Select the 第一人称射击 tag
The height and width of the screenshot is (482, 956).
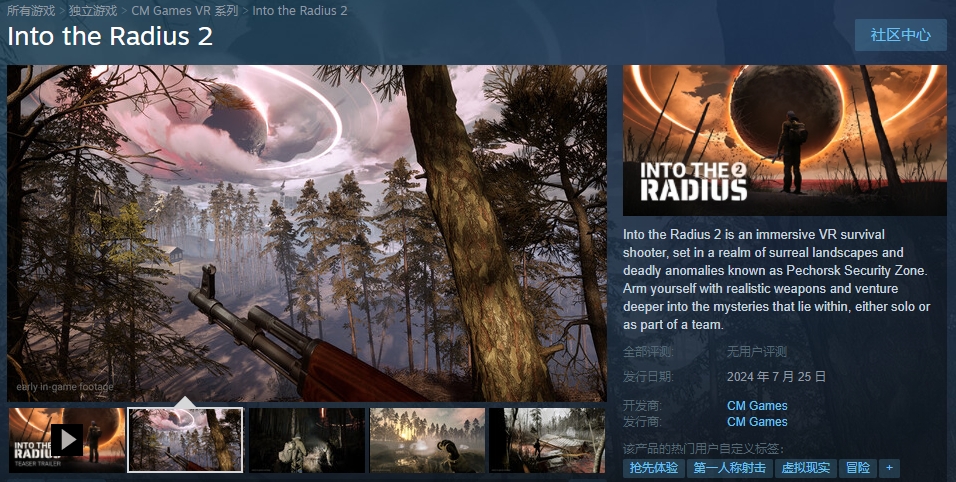(730, 468)
